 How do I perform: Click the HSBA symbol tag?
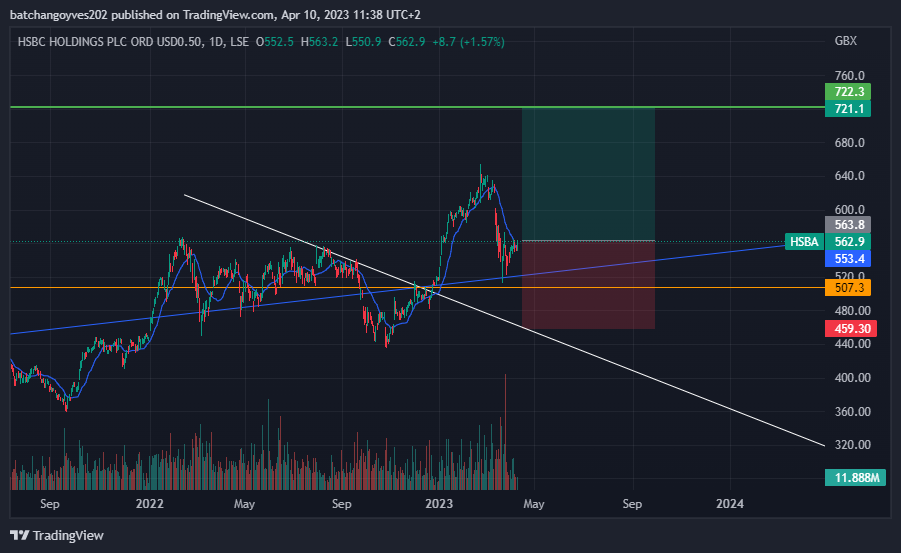(x=804, y=241)
